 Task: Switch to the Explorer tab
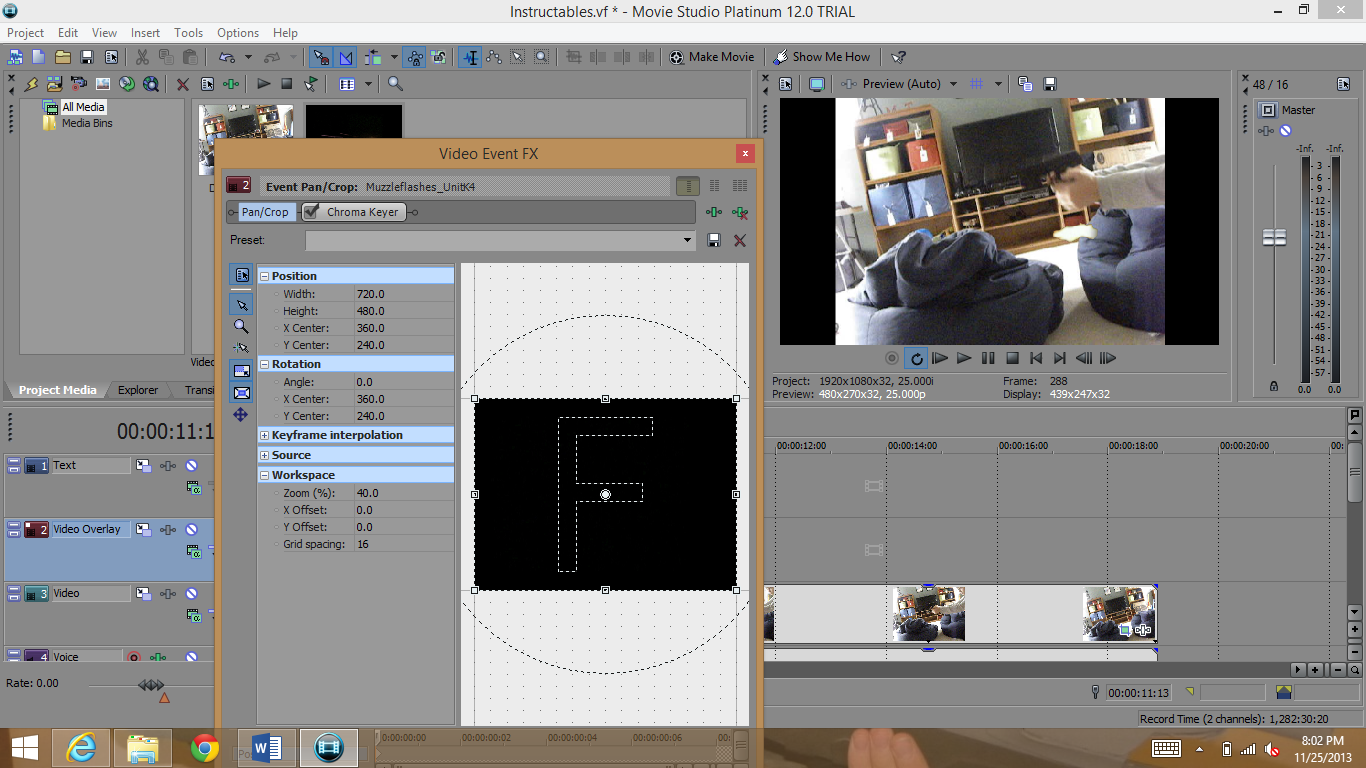(x=137, y=390)
